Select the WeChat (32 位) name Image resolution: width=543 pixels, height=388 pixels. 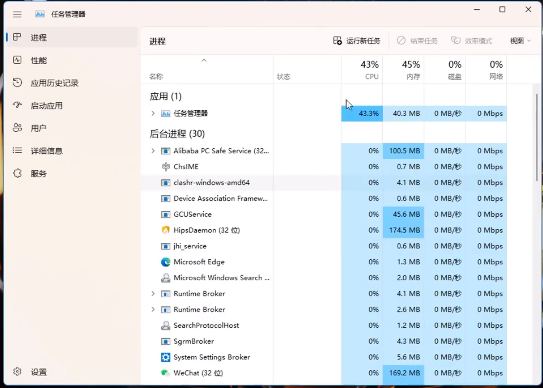198,373
